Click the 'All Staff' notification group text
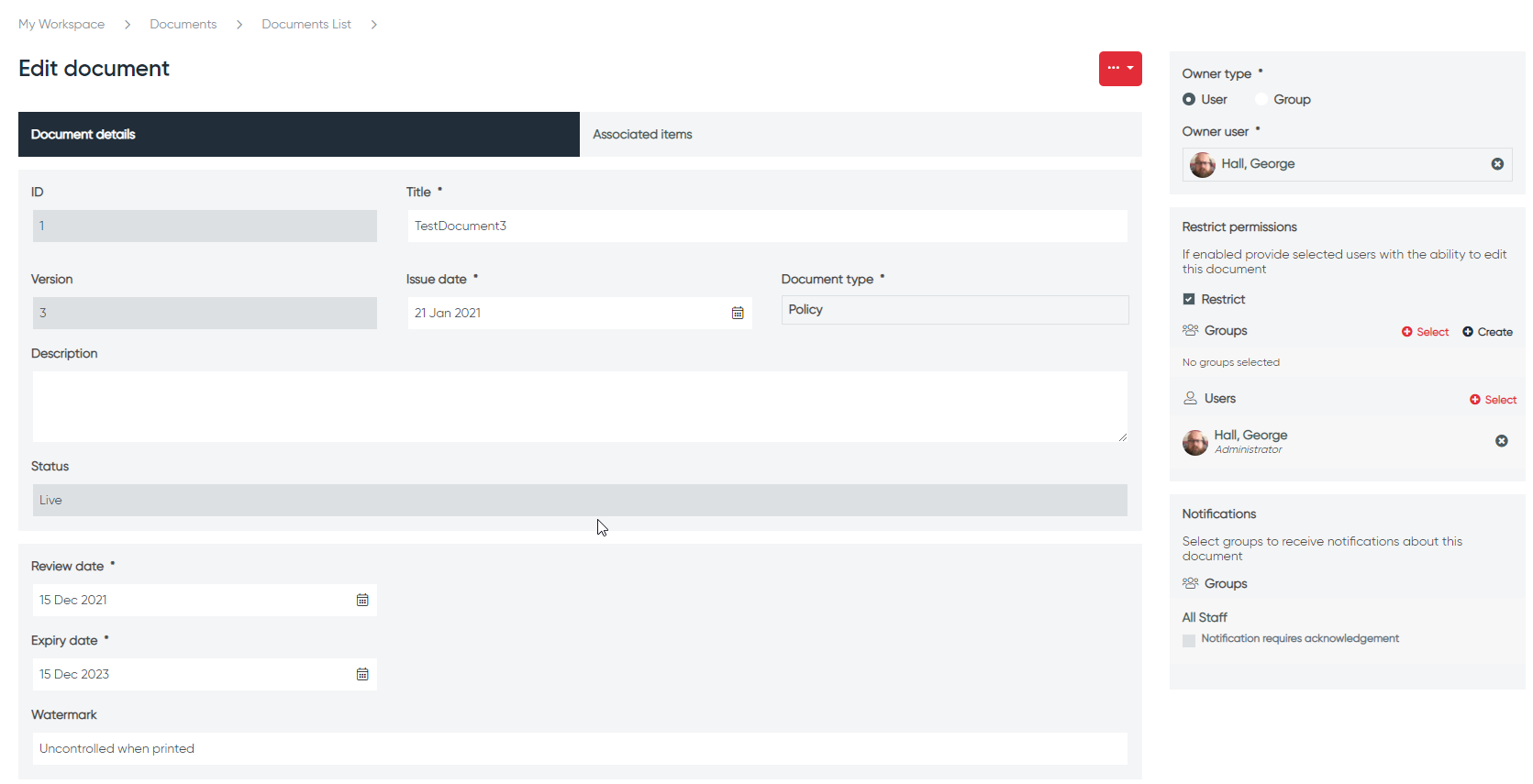This screenshot has height=784, width=1533. (x=1205, y=617)
